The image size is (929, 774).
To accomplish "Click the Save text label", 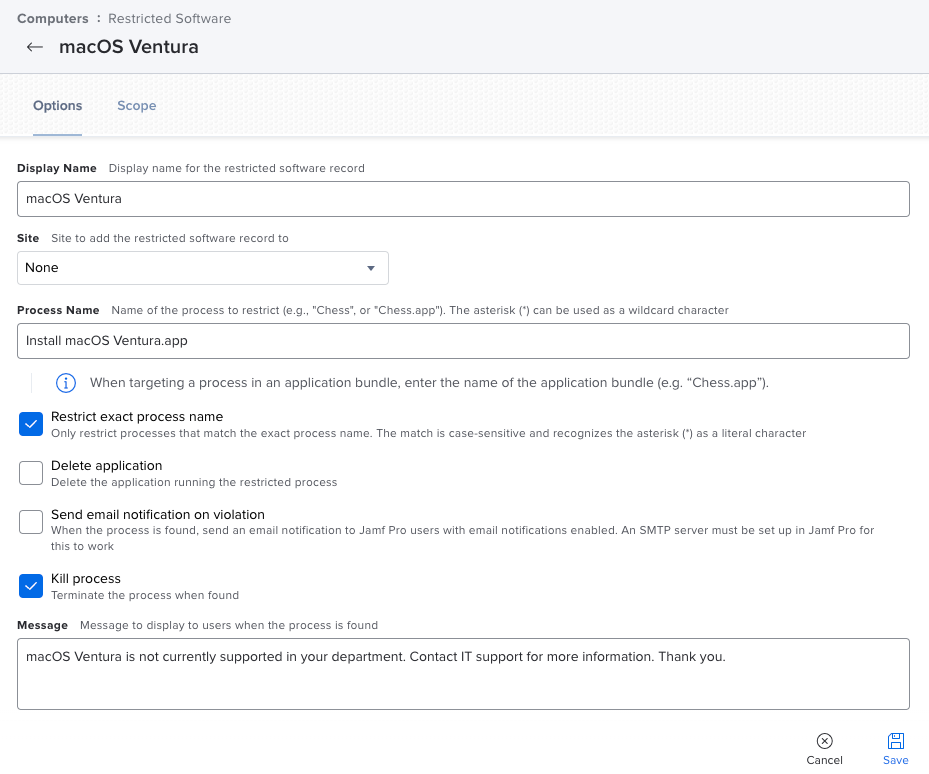I will click(x=895, y=760).
